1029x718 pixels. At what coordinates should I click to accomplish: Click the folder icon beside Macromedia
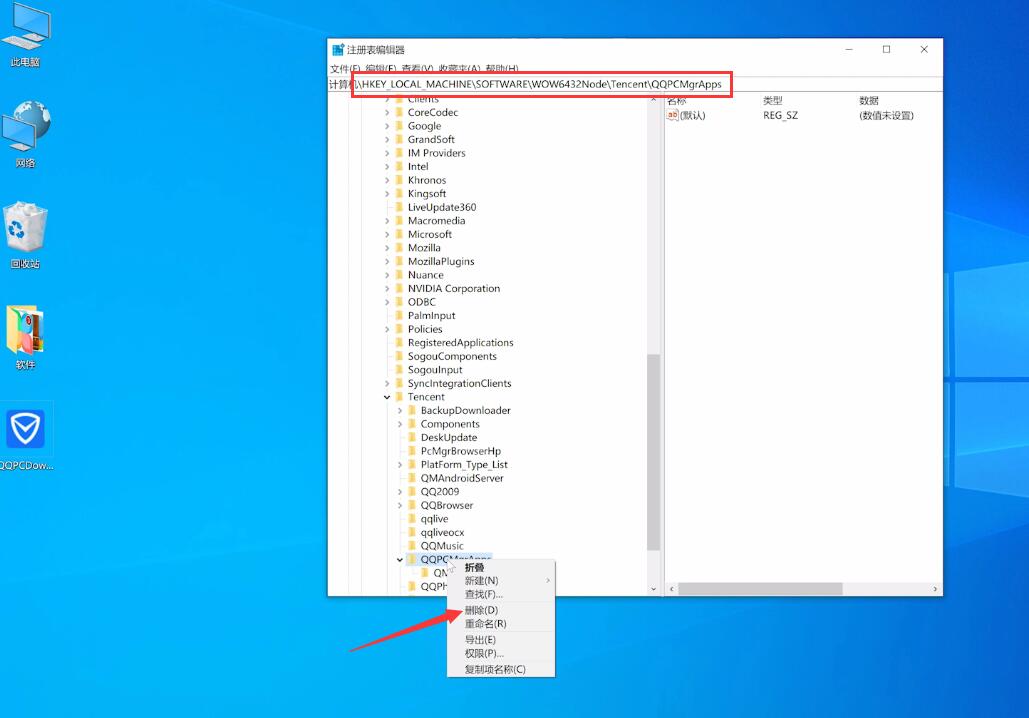click(x=399, y=221)
